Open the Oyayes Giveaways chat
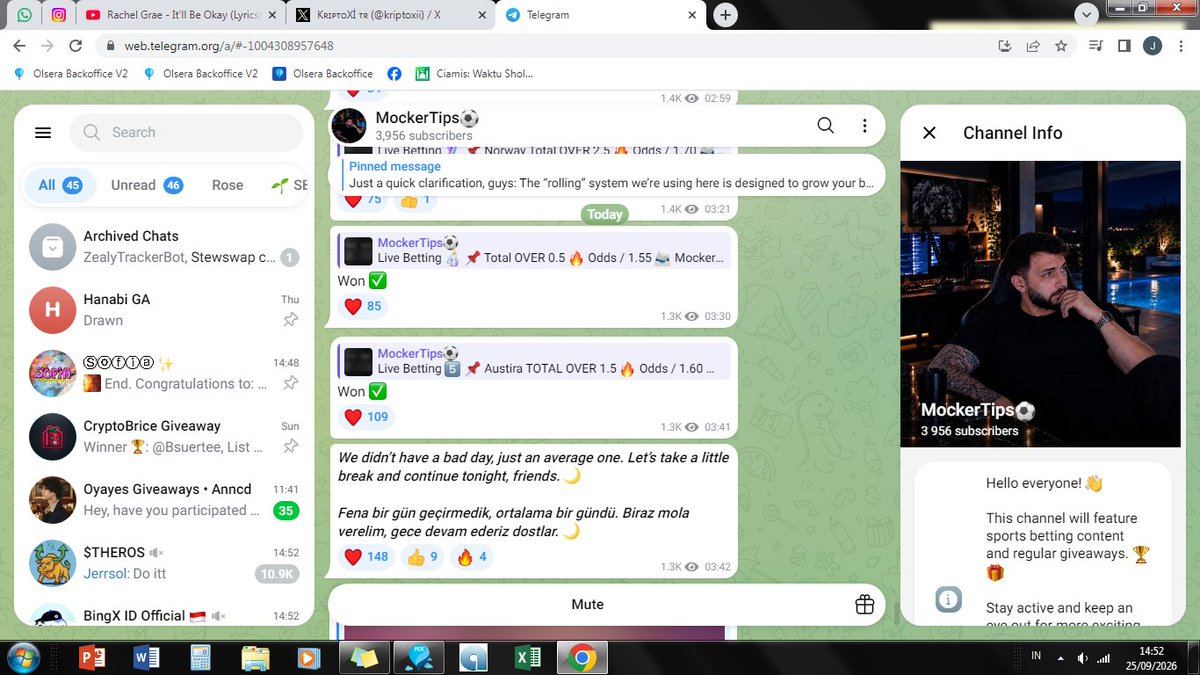The height and width of the screenshot is (675, 1200). point(165,499)
